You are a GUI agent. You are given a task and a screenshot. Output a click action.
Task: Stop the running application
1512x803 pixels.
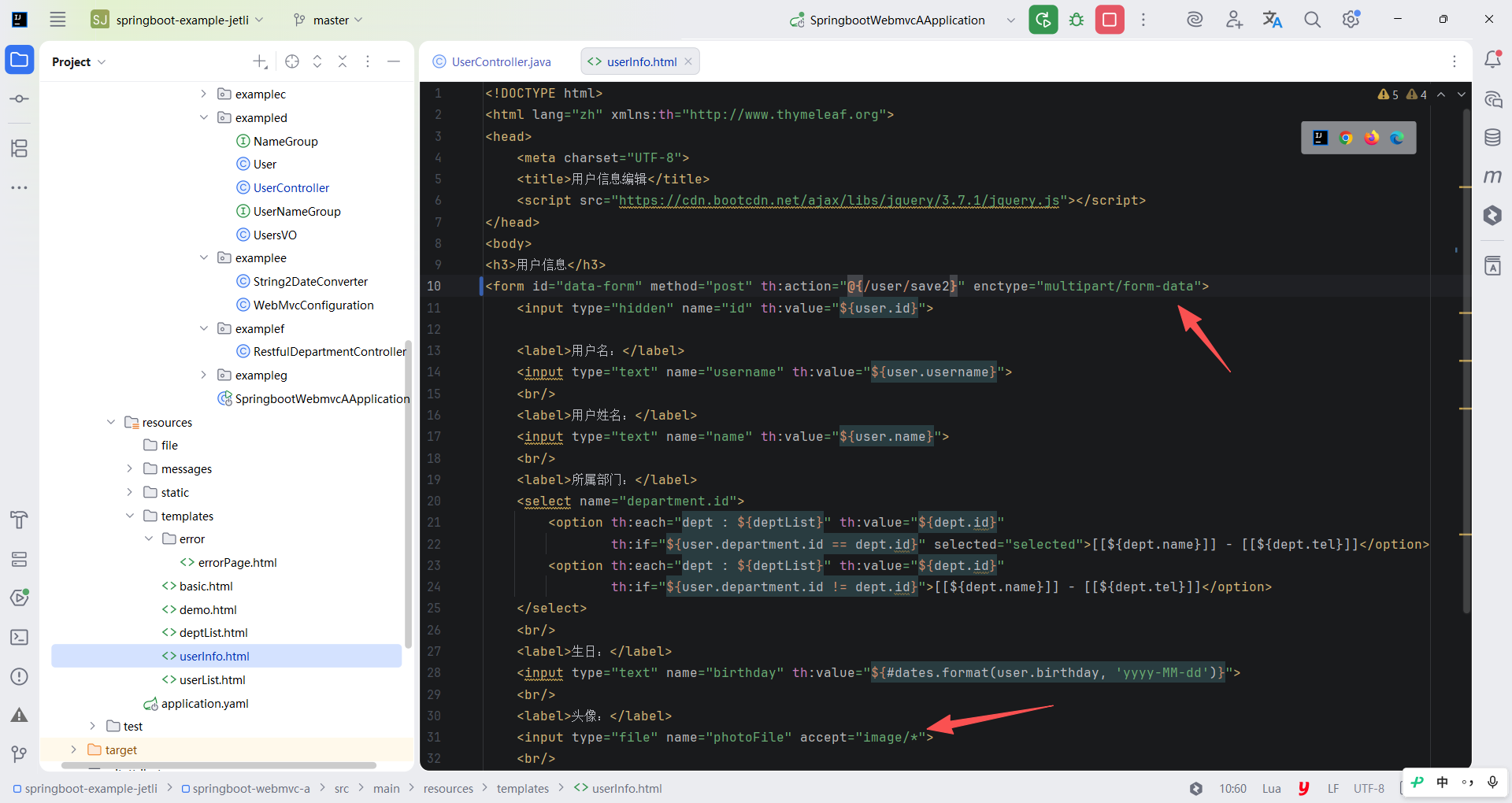point(1110,20)
